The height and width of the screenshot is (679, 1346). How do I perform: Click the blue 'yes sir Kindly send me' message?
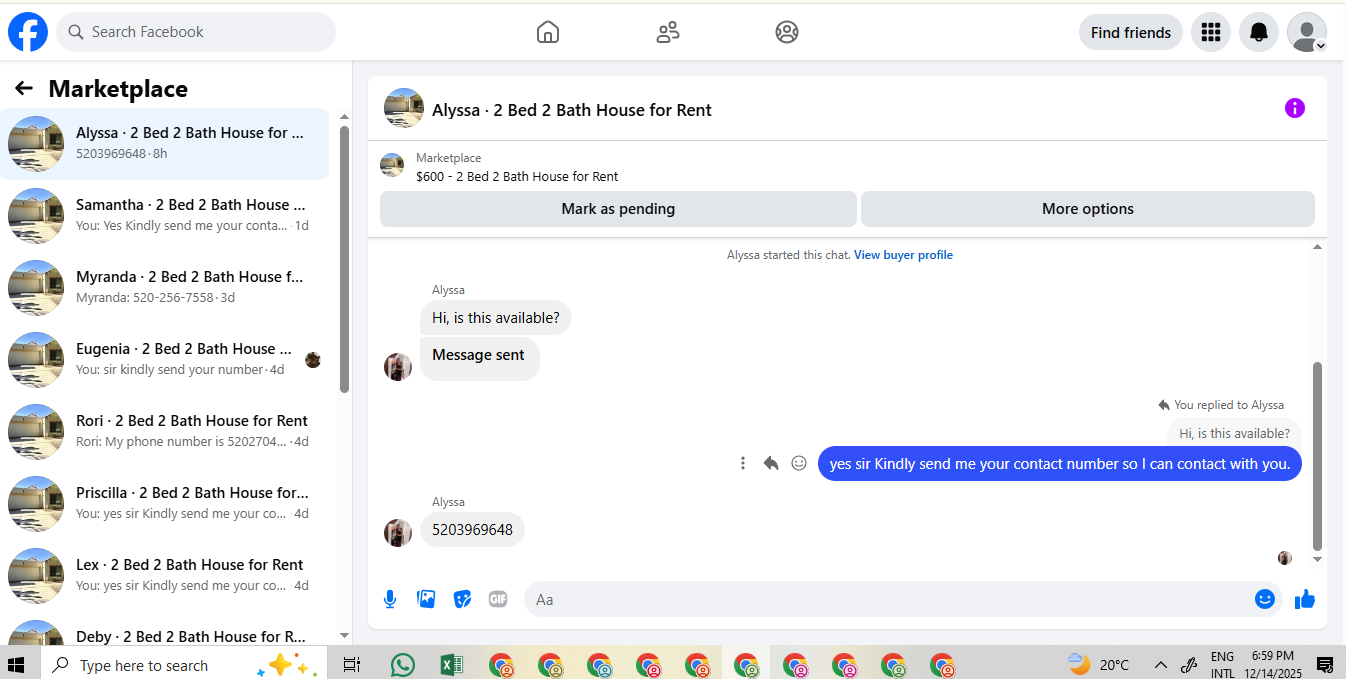(1060, 464)
